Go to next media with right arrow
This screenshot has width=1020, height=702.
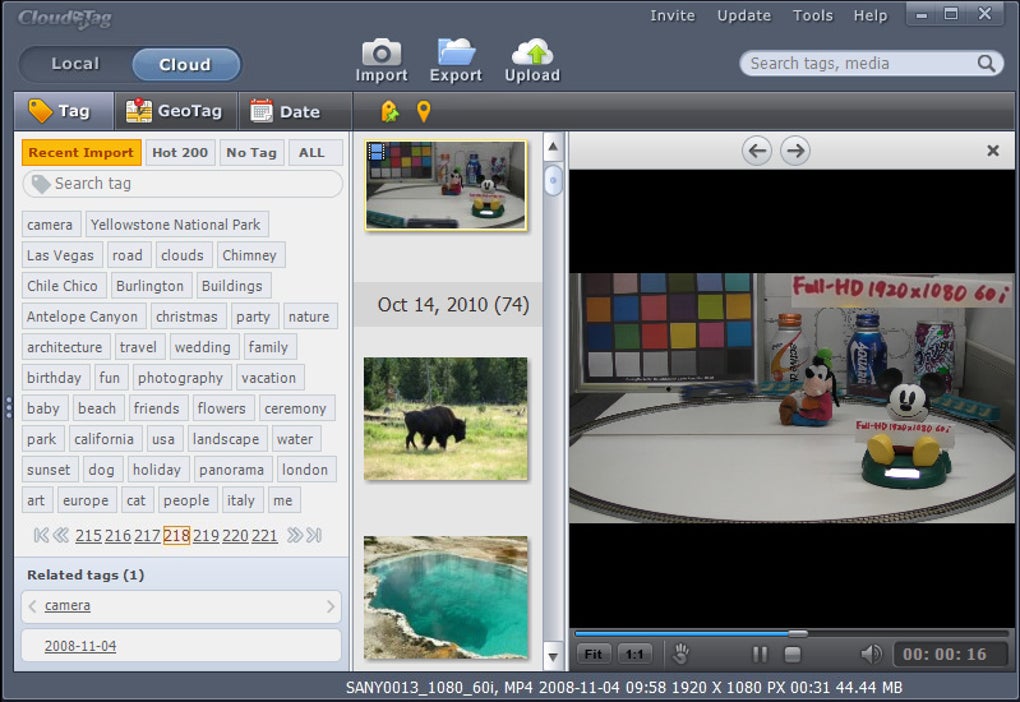(795, 151)
